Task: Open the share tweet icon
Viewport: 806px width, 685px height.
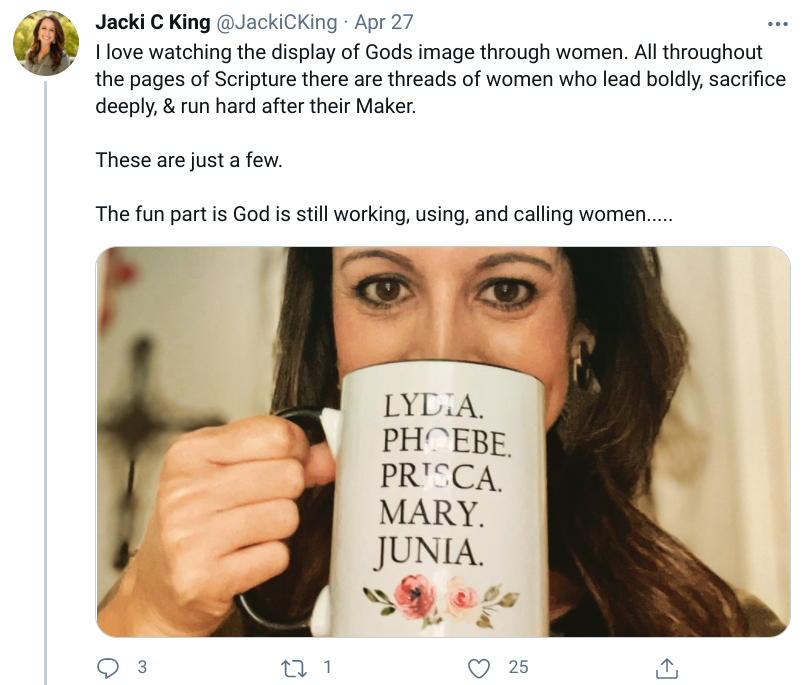Action: [668, 667]
